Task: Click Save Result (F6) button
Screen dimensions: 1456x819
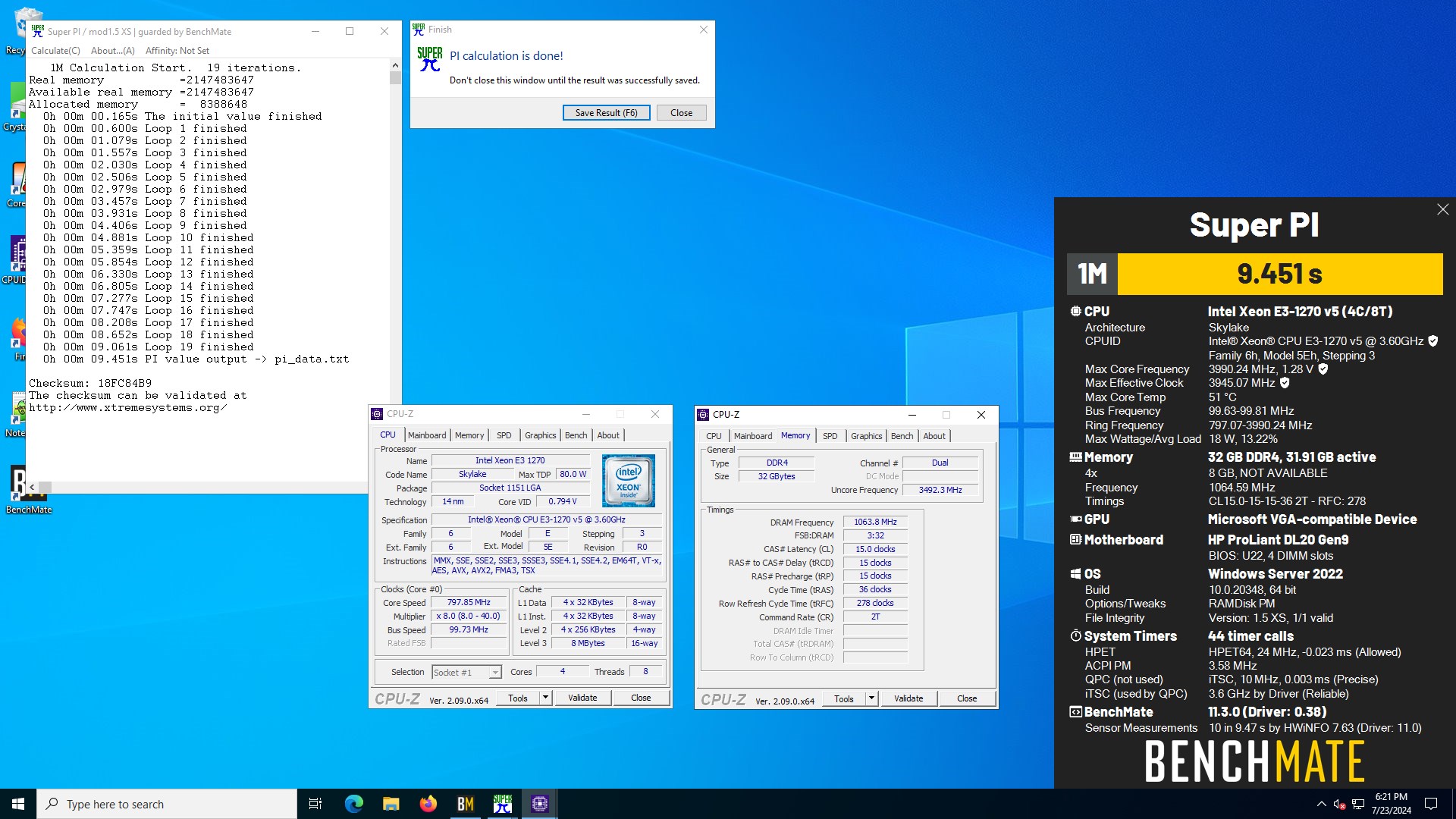Action: point(606,112)
